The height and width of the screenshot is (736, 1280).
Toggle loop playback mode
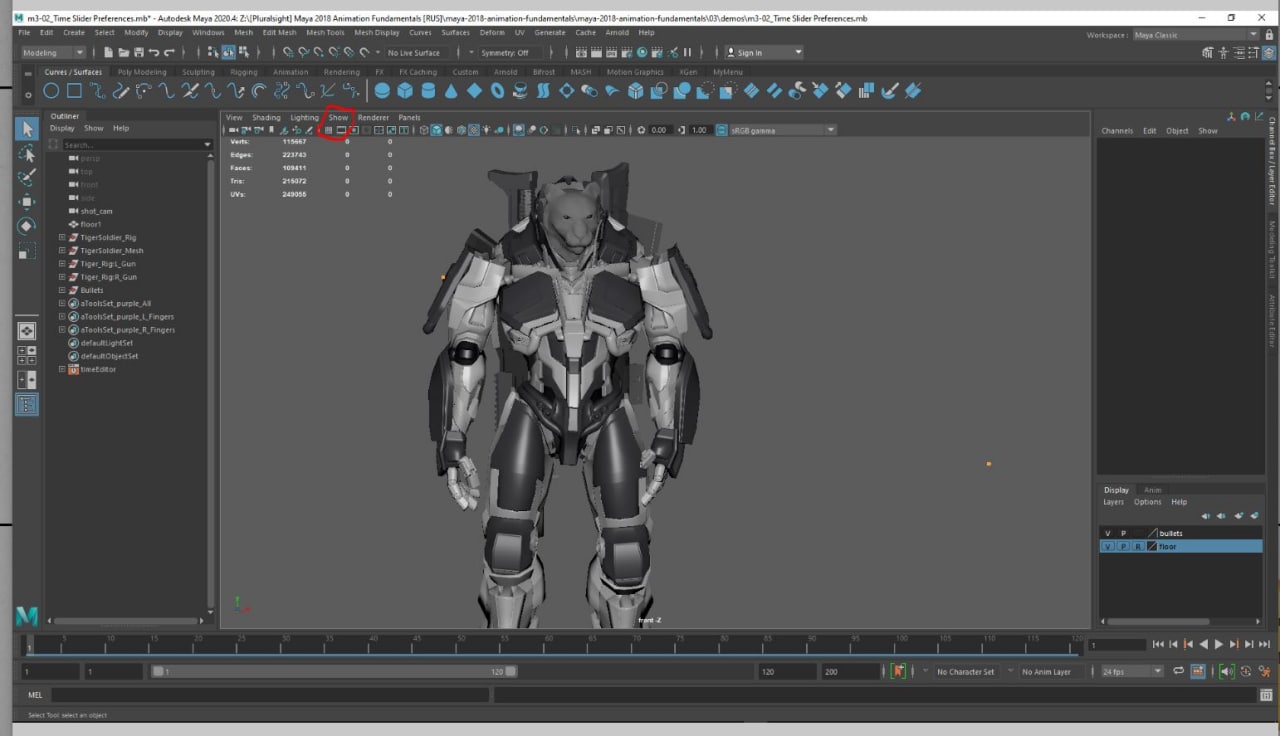[1178, 671]
